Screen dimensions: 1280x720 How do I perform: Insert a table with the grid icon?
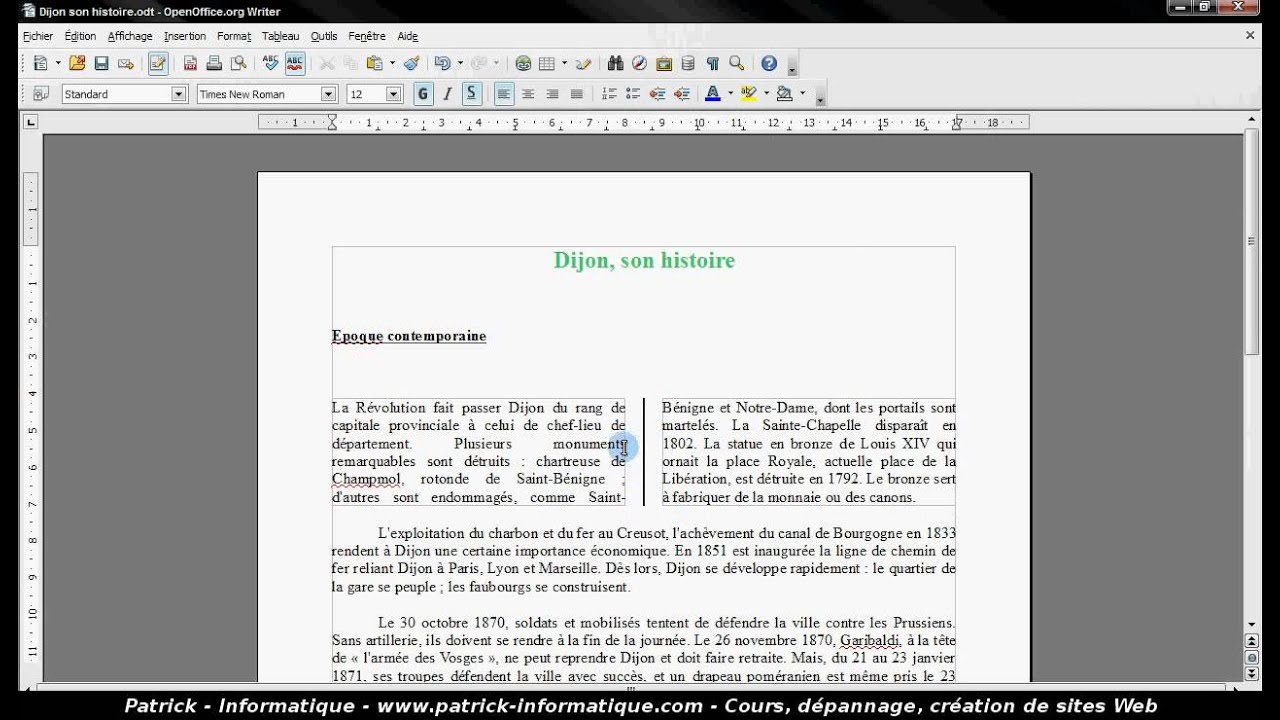point(547,63)
